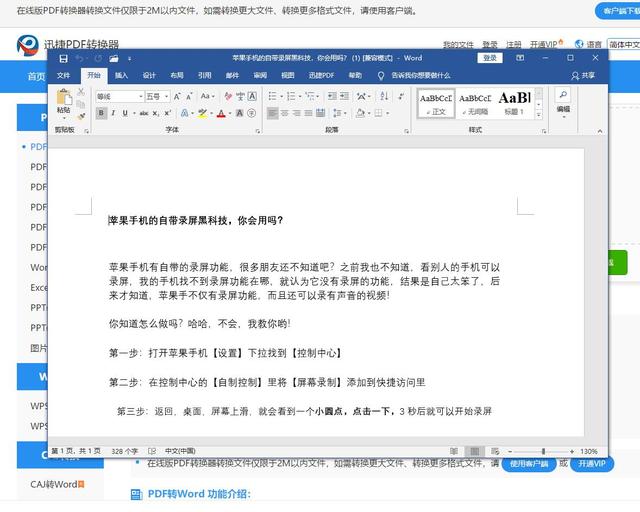Expand the Styles gallery more arrow
The width and height of the screenshot is (640, 512).
[539, 116]
